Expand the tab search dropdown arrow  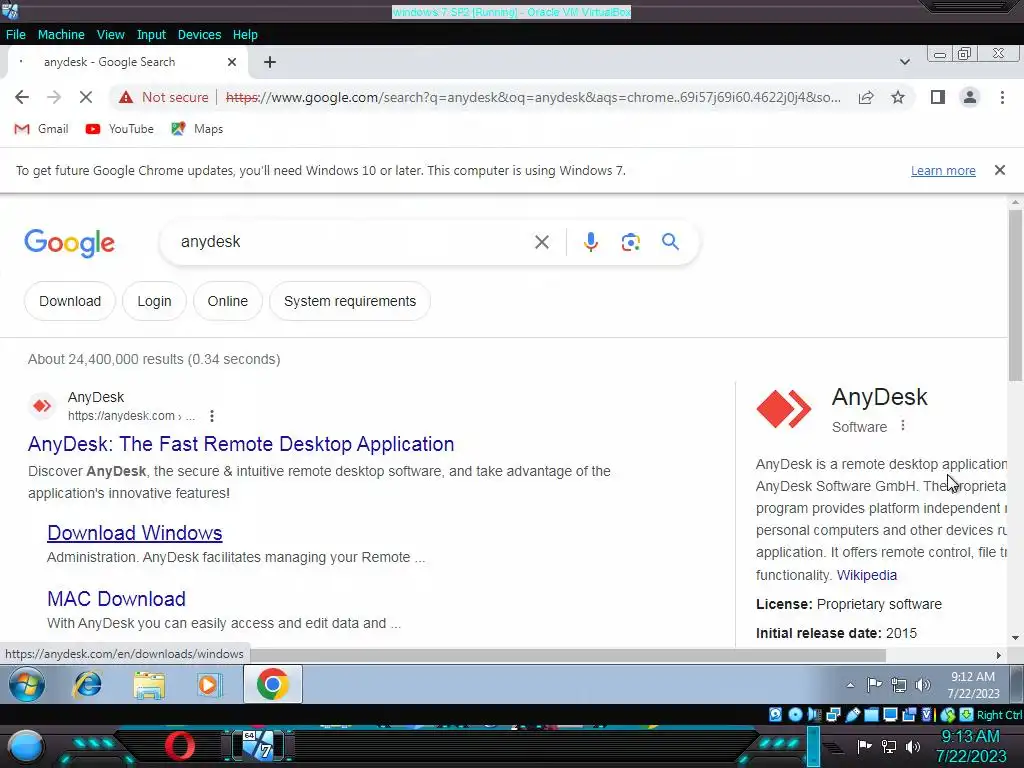pyautogui.click(x=904, y=62)
